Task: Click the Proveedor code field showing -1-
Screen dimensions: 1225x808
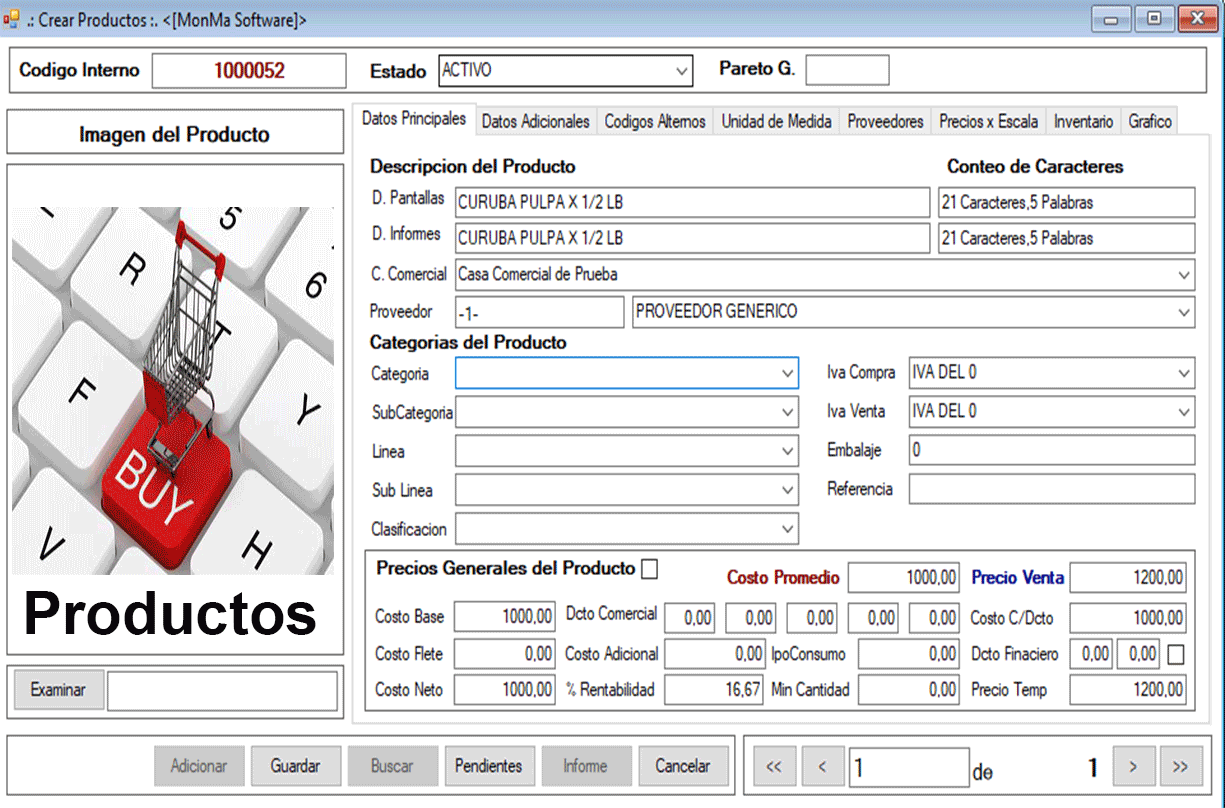Action: (x=539, y=312)
